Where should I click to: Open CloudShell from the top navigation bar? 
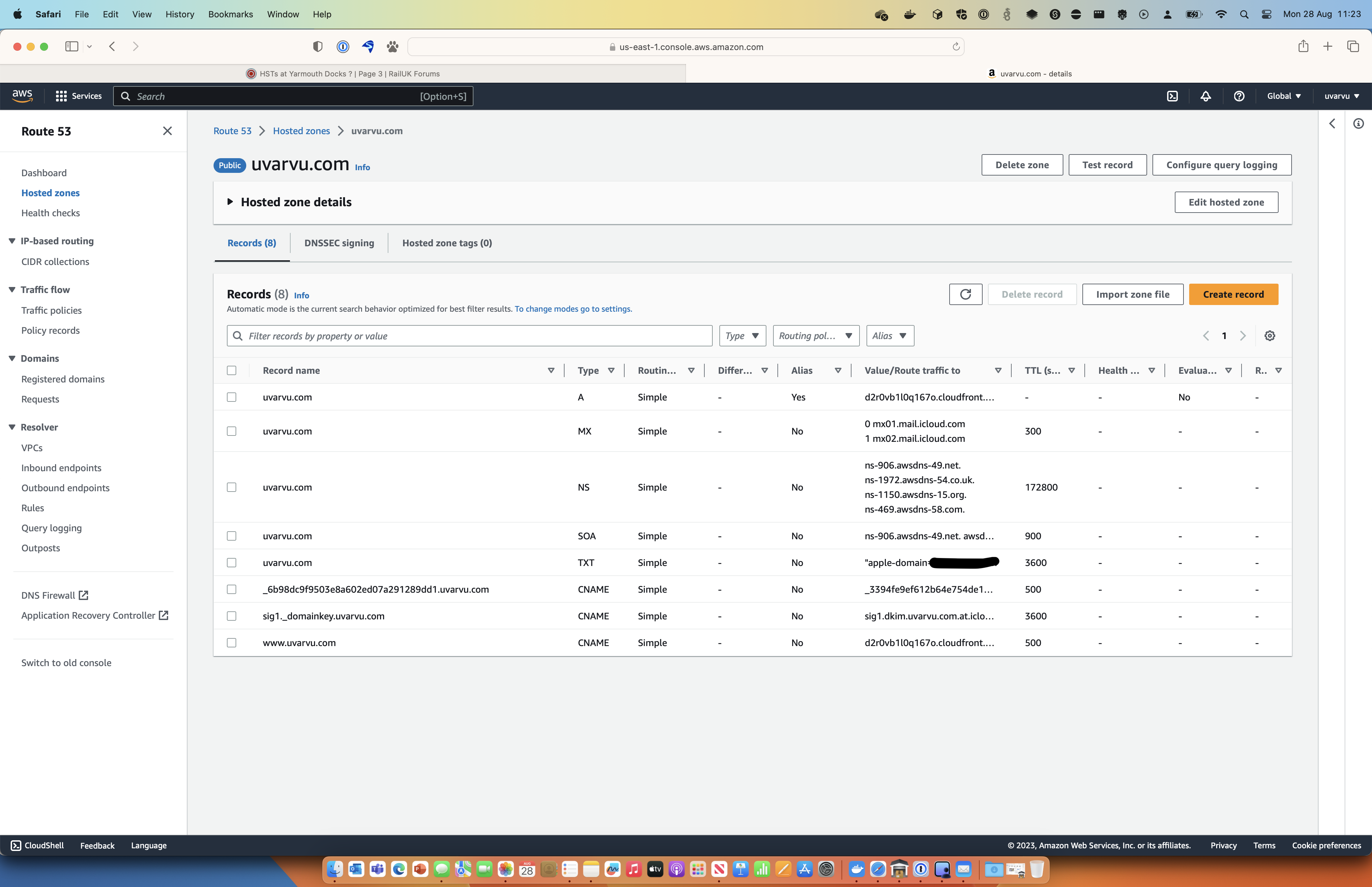pyautogui.click(x=1172, y=96)
